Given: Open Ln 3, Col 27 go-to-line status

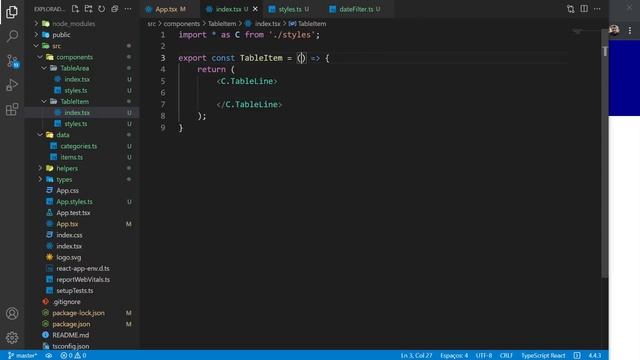Looking at the screenshot, I should (x=416, y=356).
